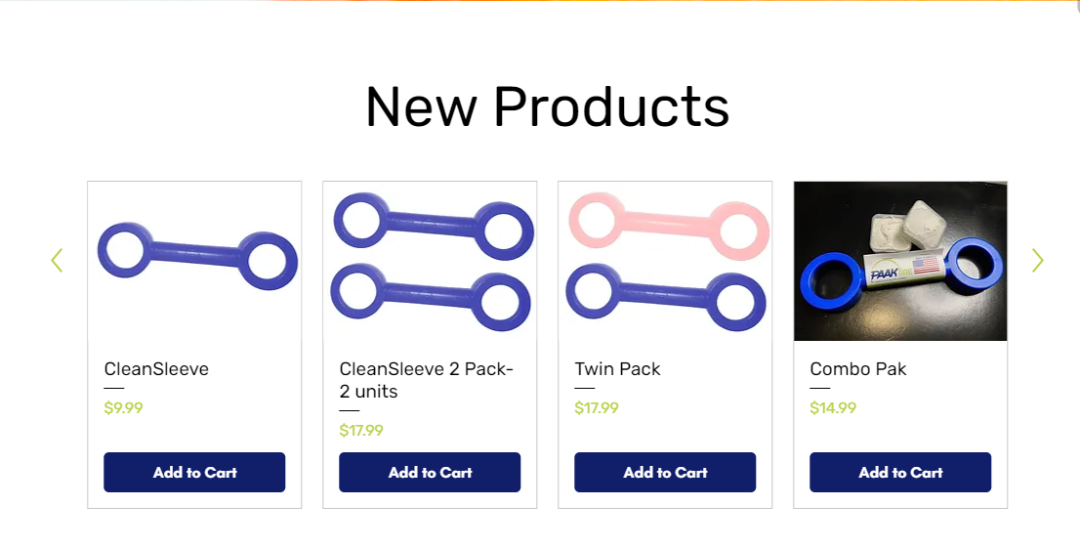Add the $9.99 CleanSleeve to cart
The width and height of the screenshot is (1080, 548).
(x=194, y=472)
